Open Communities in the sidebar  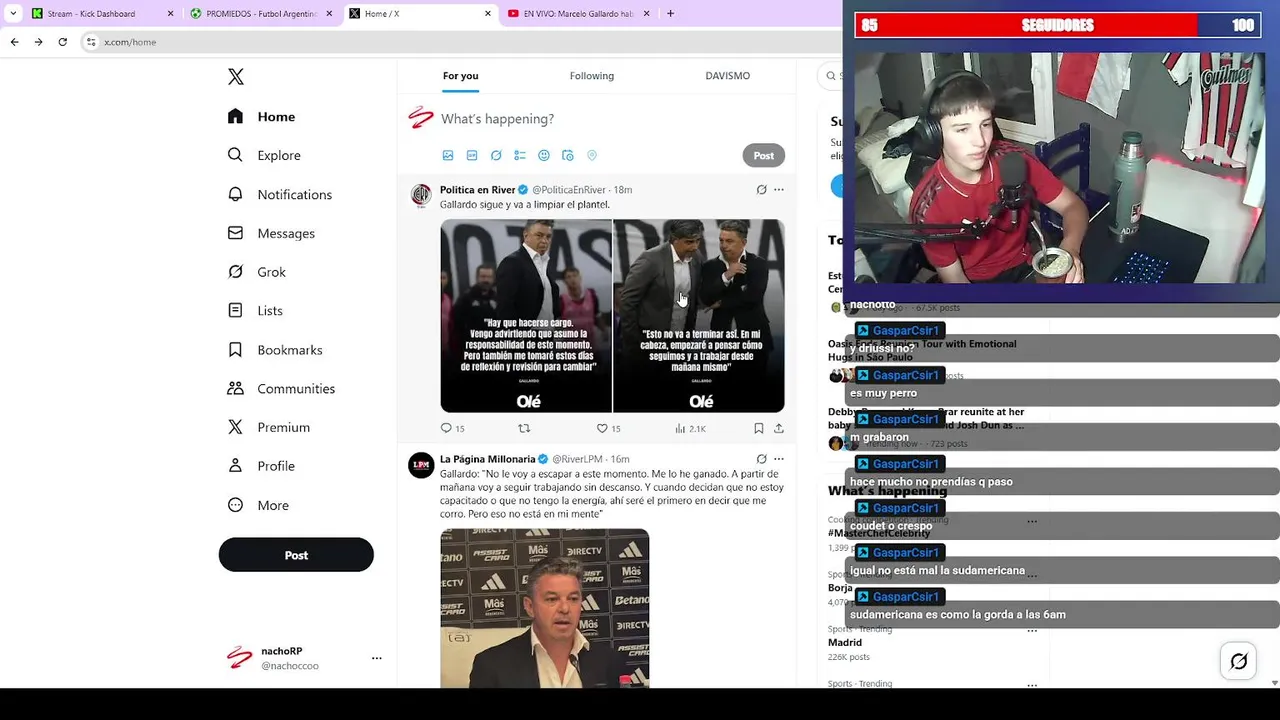(281, 388)
